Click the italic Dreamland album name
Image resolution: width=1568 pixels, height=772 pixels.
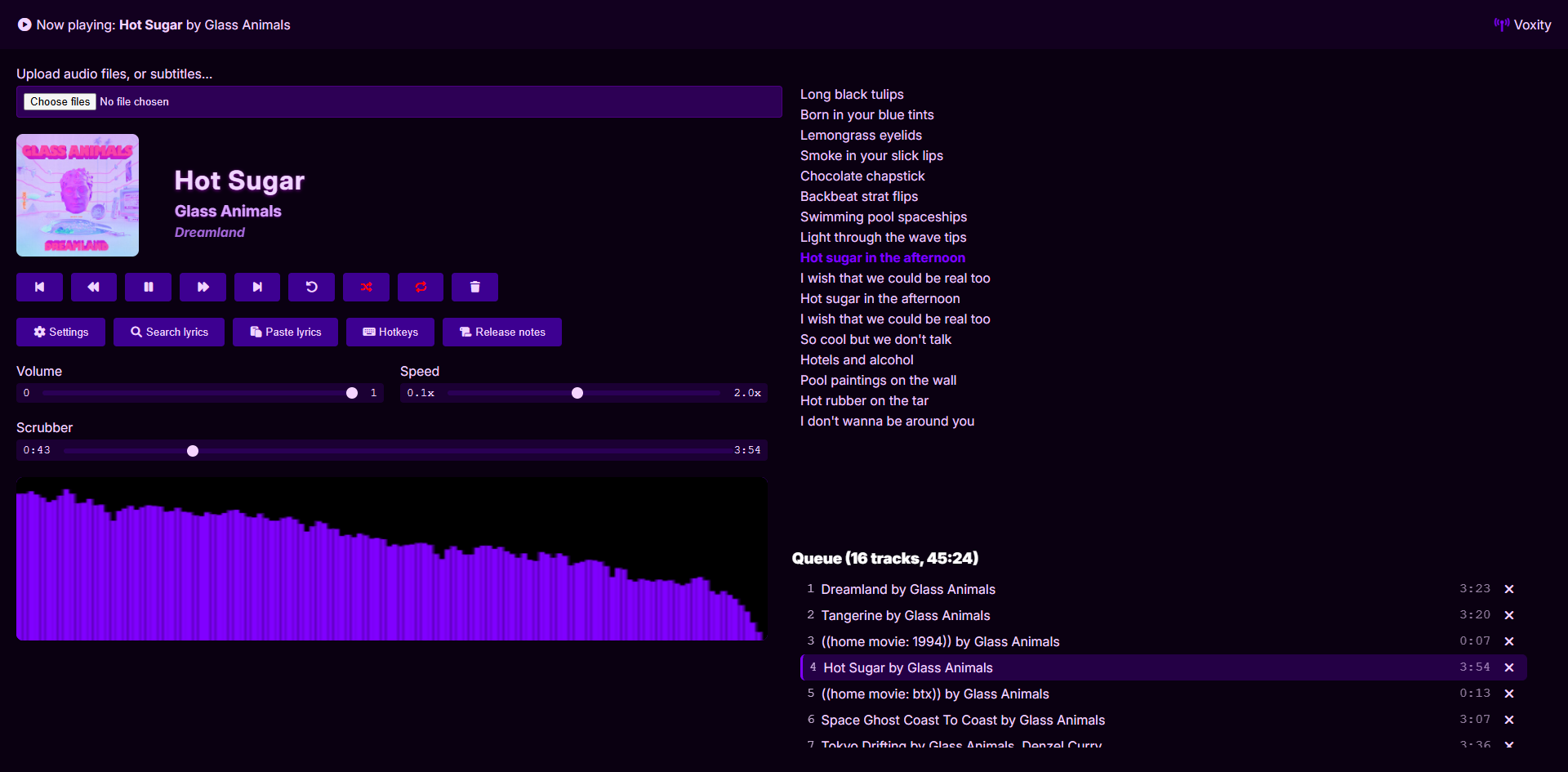[210, 232]
